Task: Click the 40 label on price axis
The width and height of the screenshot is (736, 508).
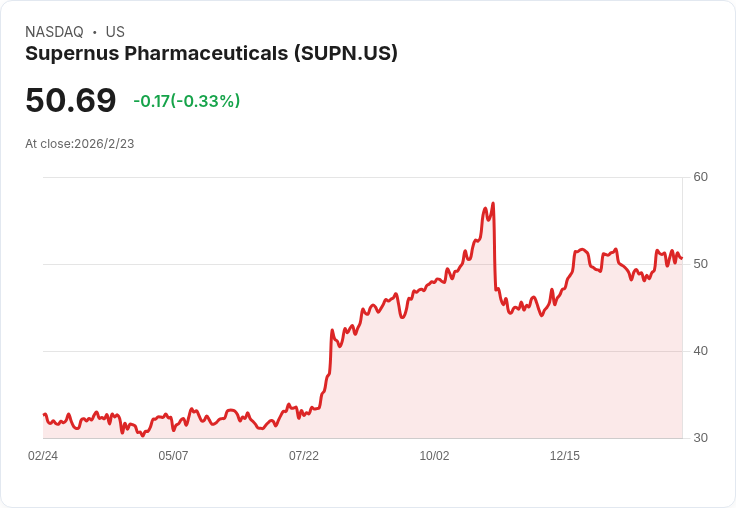Action: click(700, 351)
